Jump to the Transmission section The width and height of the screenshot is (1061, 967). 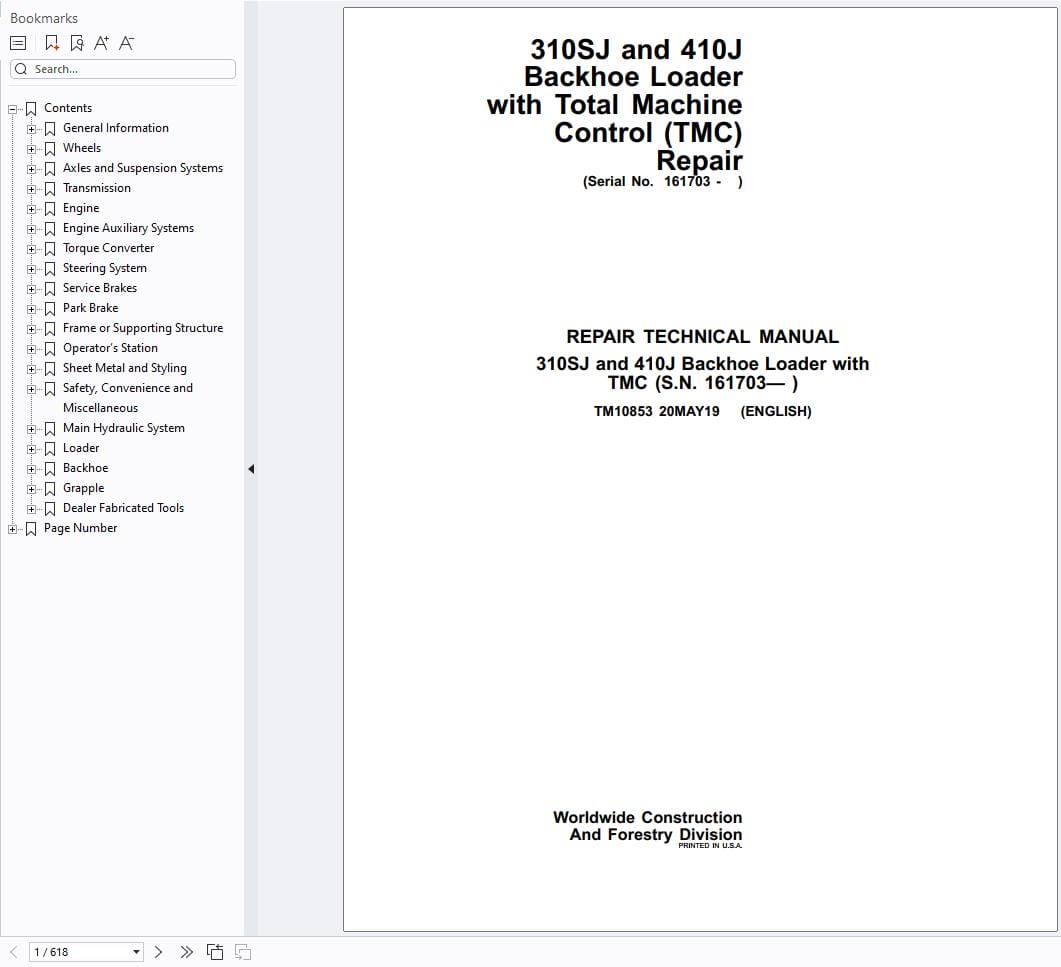[97, 188]
